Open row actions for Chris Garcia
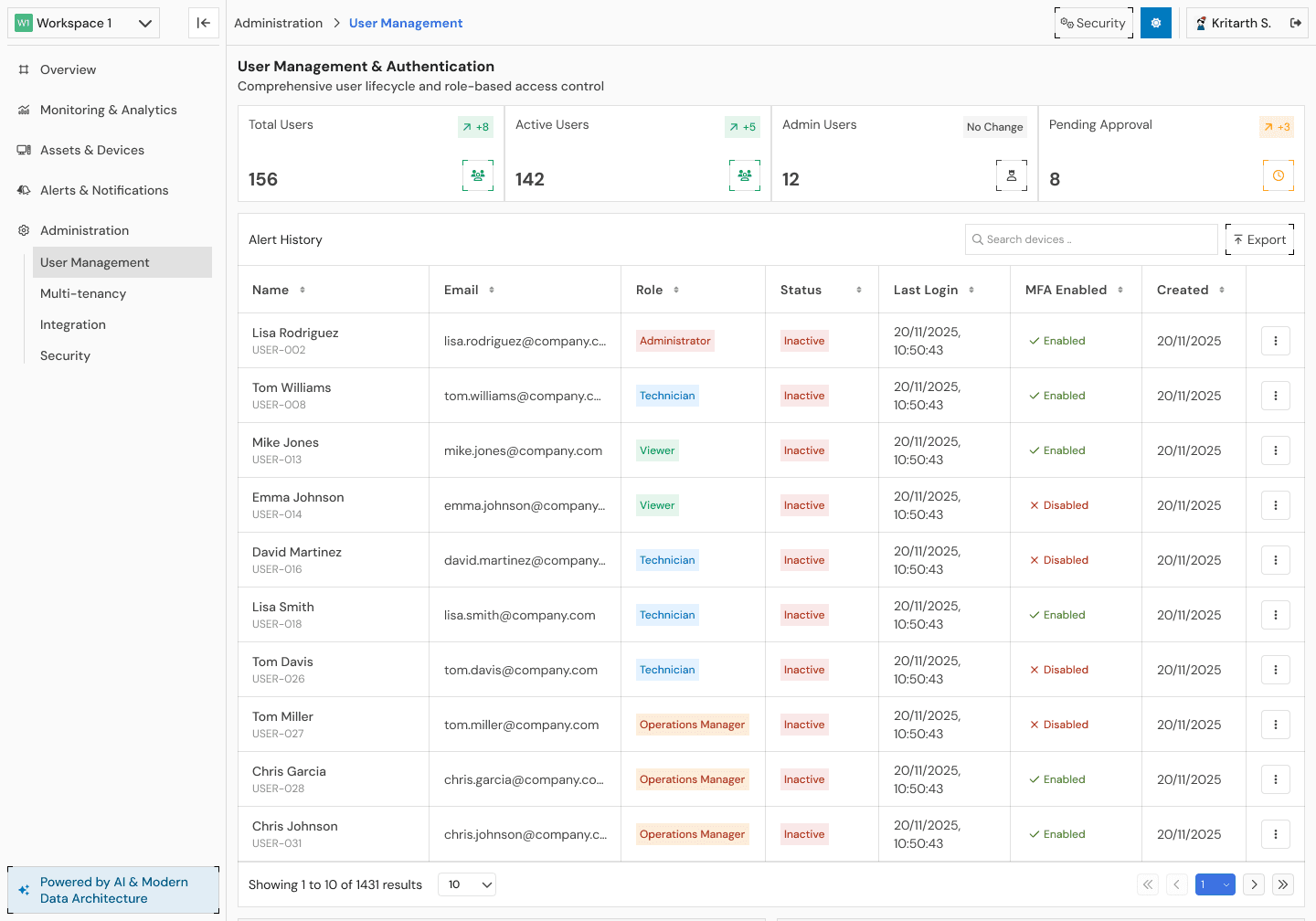 coord(1276,779)
